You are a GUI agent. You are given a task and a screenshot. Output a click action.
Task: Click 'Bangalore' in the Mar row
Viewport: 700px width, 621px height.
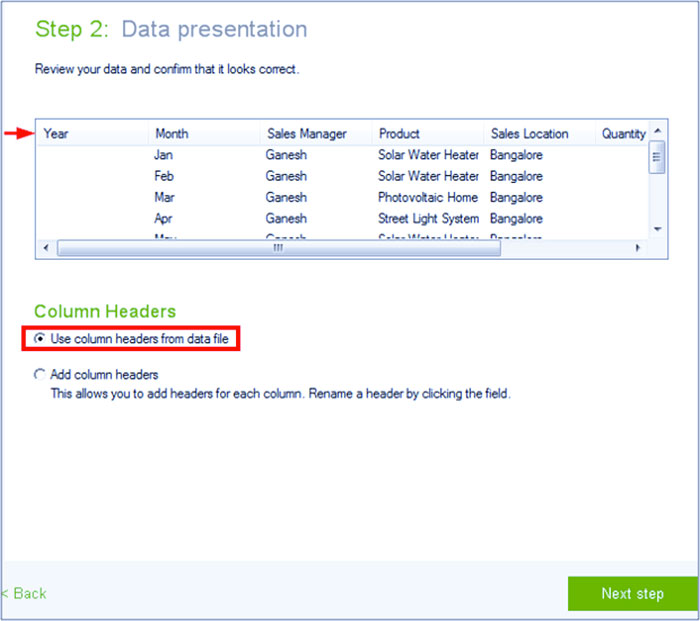[x=516, y=197]
